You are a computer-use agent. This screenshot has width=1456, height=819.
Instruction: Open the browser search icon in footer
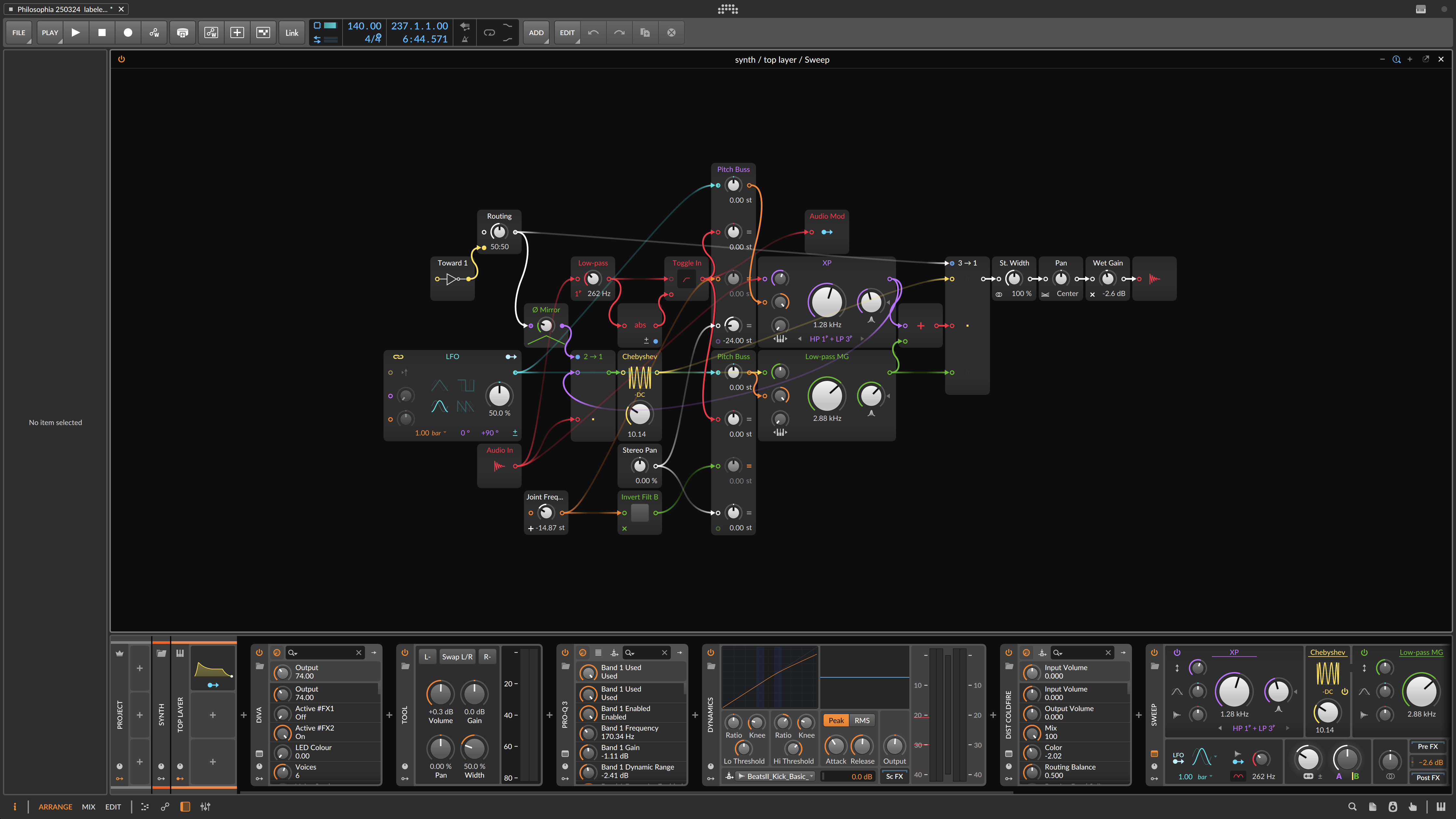[x=1353, y=807]
